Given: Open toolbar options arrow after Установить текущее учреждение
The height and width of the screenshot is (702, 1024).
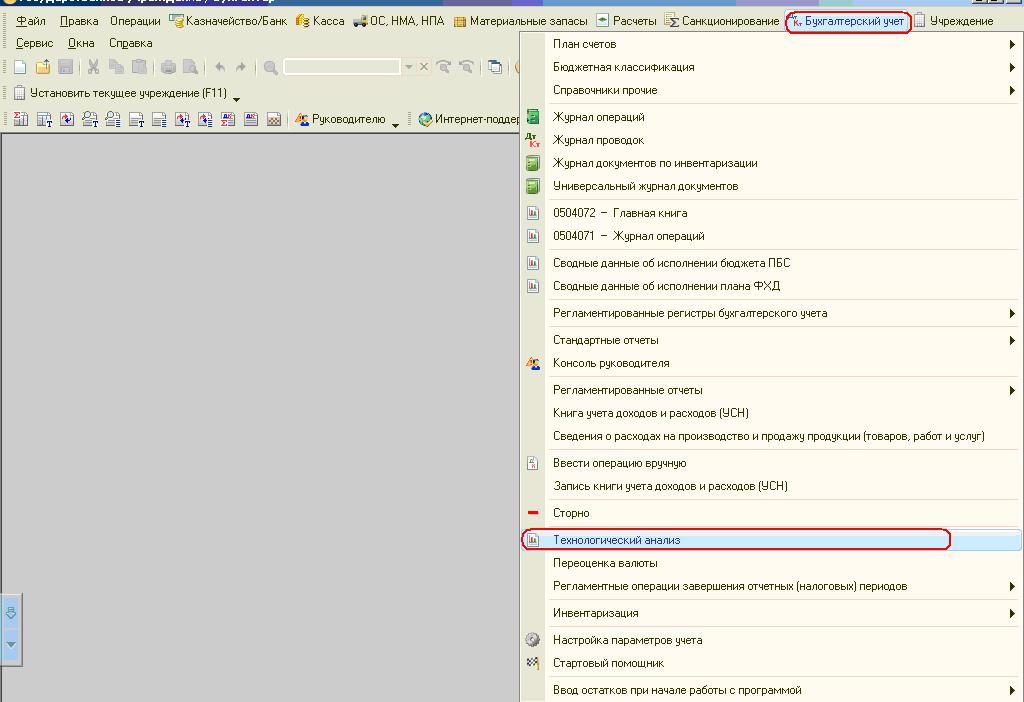Looking at the screenshot, I should coord(236,99).
